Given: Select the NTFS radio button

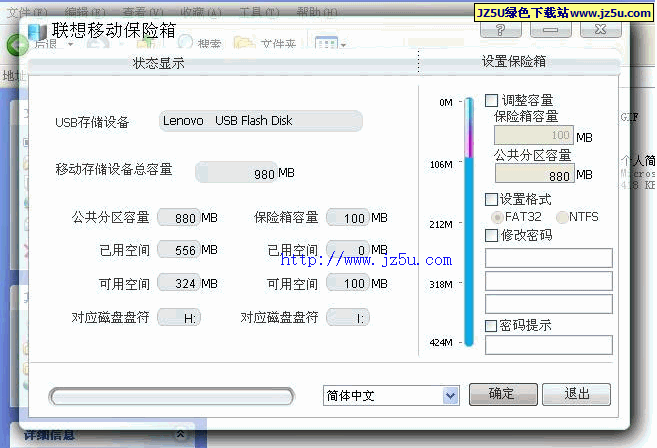Looking at the screenshot, I should pyautogui.click(x=561, y=217).
